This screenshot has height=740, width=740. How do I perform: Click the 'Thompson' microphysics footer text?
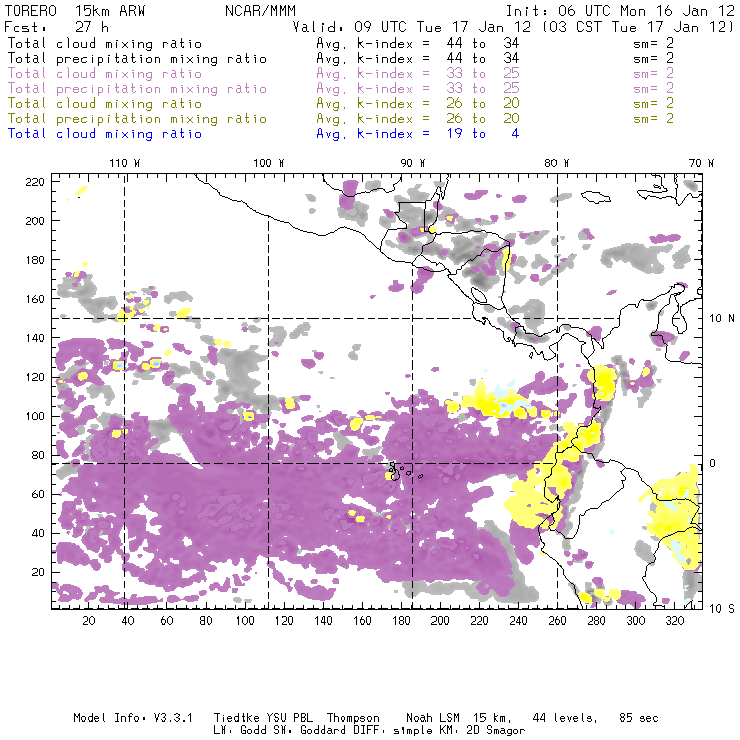353,718
